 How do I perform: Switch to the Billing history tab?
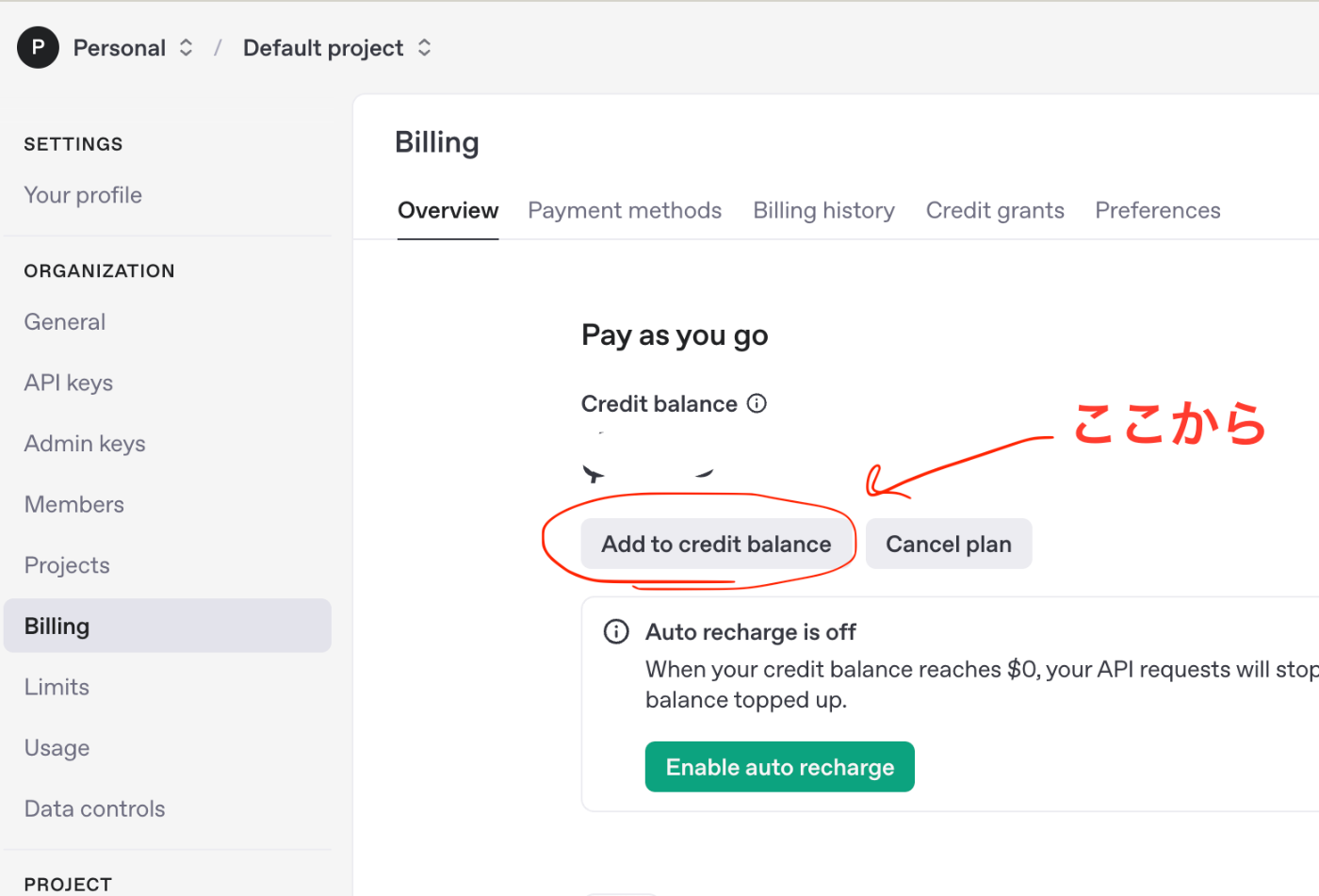(824, 210)
